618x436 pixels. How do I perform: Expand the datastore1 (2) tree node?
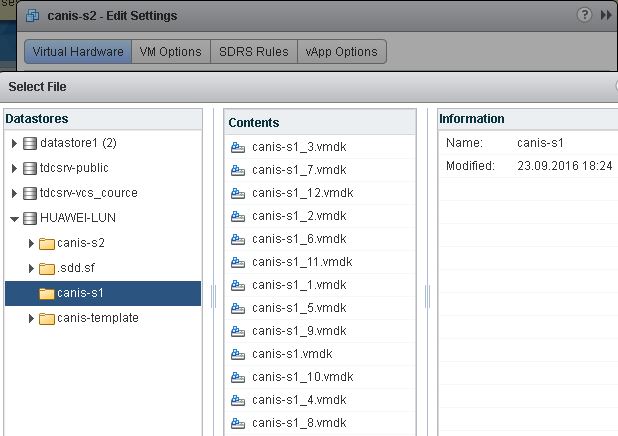14,143
